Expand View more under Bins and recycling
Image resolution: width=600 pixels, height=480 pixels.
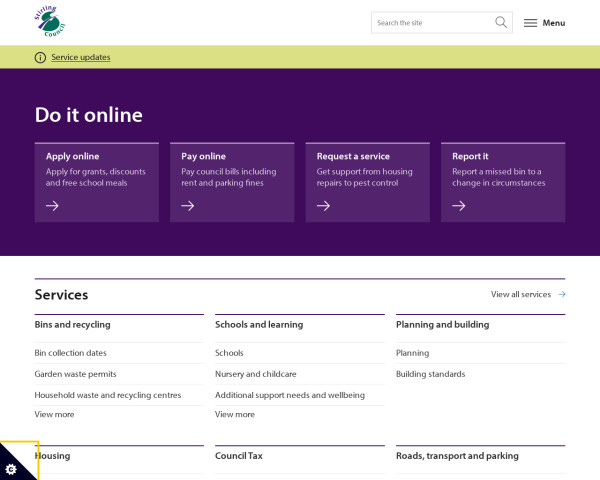point(54,414)
